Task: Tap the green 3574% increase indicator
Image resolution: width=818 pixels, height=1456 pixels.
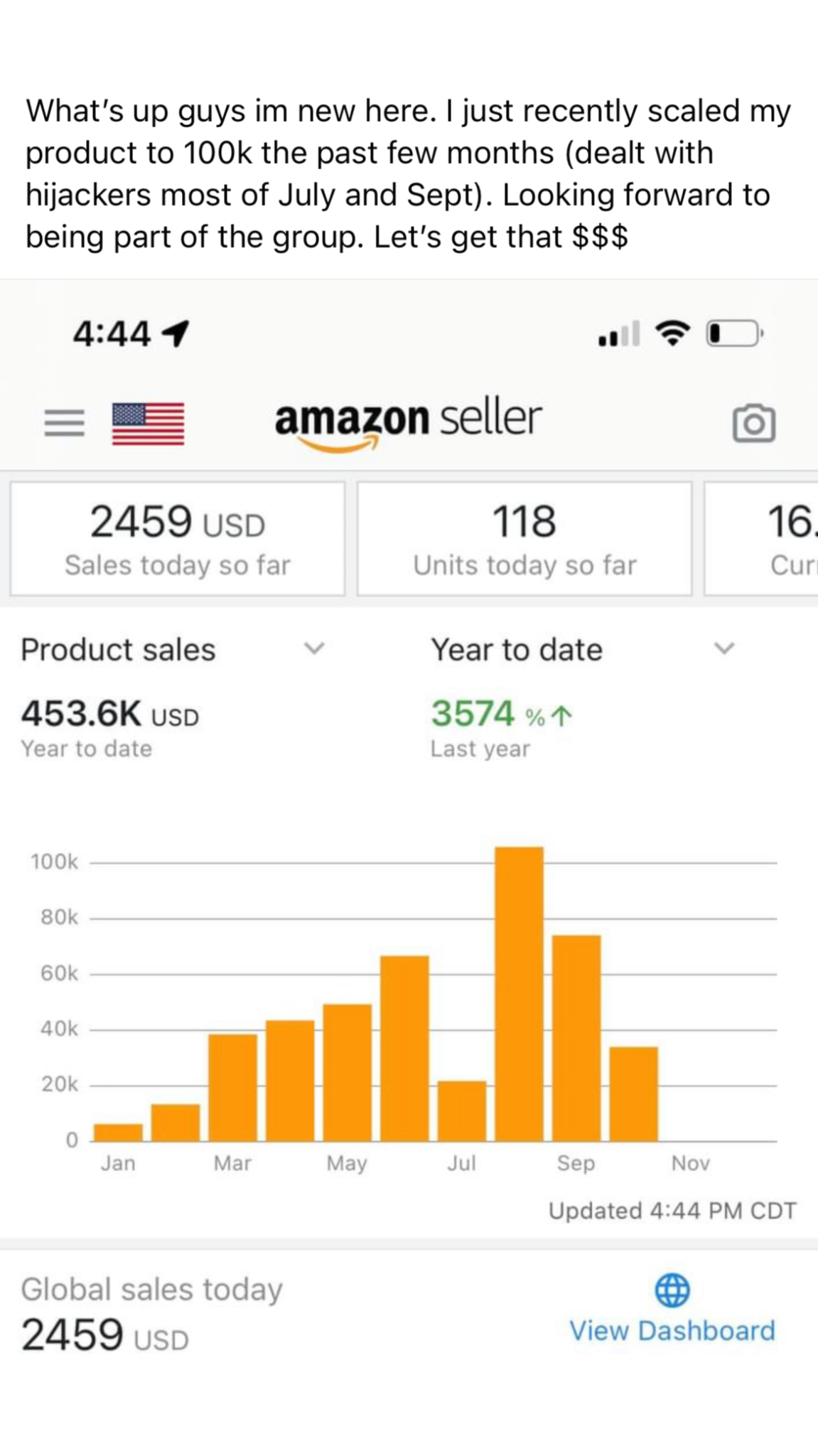Action: coord(502,713)
